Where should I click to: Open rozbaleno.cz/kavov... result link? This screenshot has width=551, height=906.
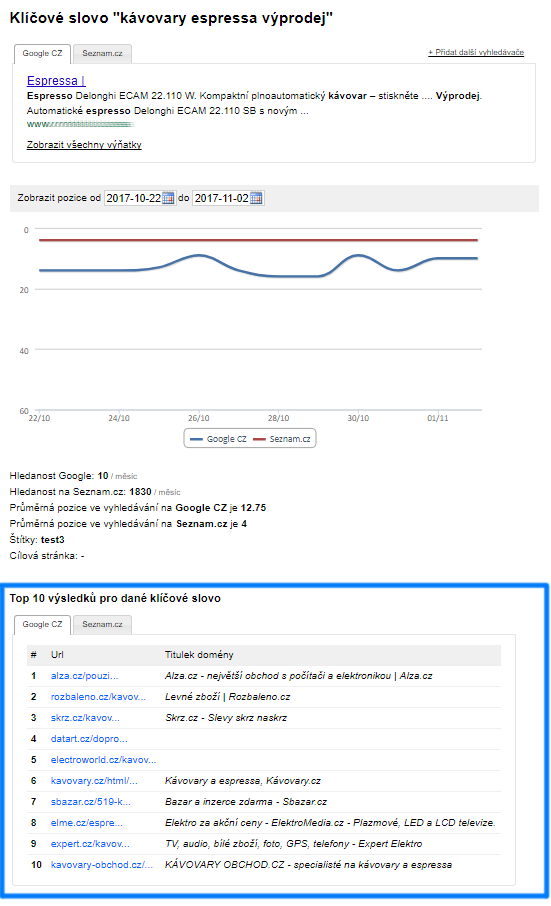(x=98, y=697)
